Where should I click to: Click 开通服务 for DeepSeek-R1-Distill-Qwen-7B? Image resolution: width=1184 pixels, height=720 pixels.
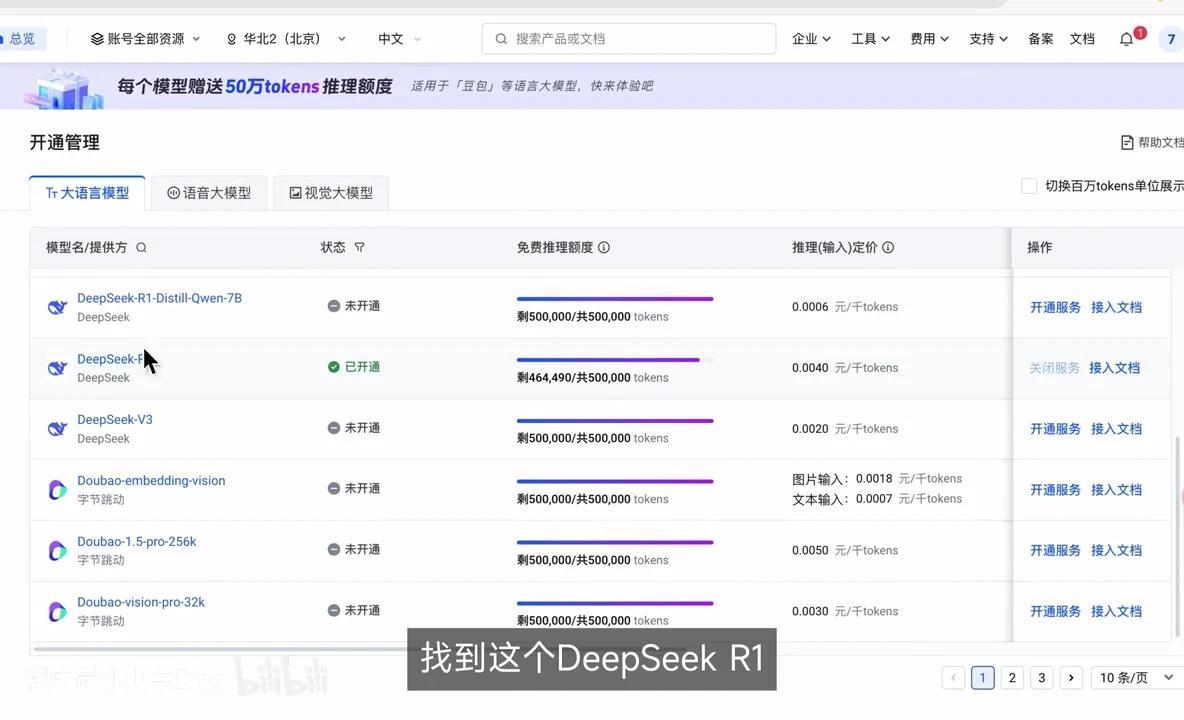1055,307
